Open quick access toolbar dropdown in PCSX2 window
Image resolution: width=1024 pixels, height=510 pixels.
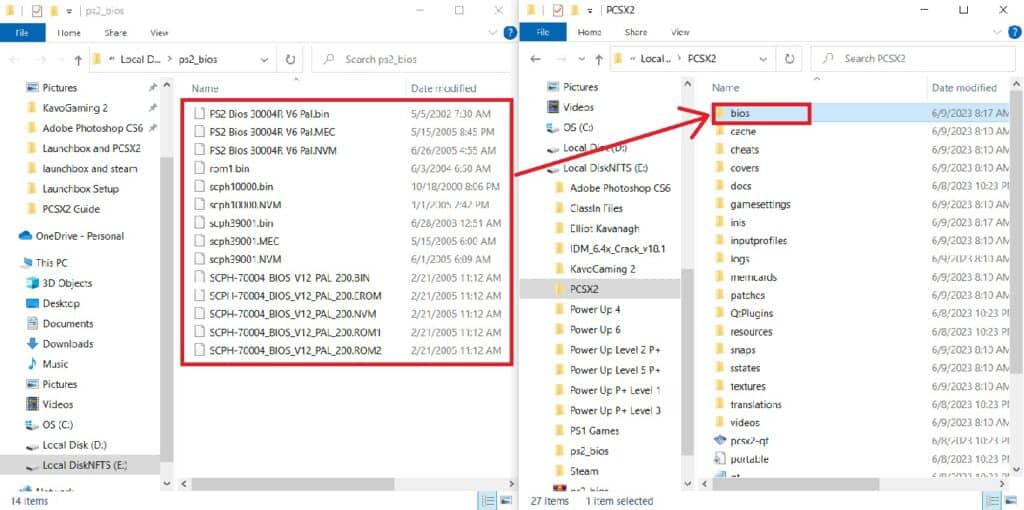tap(590, 10)
